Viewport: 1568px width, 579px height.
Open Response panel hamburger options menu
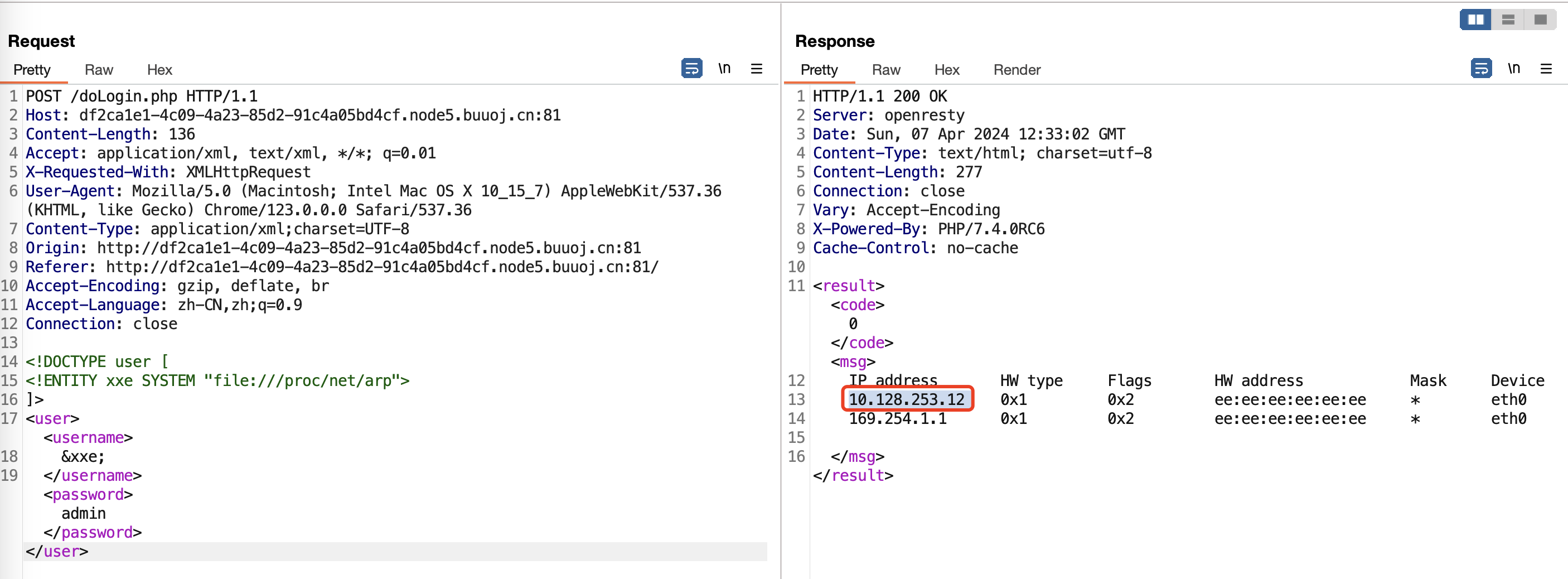pos(1546,69)
